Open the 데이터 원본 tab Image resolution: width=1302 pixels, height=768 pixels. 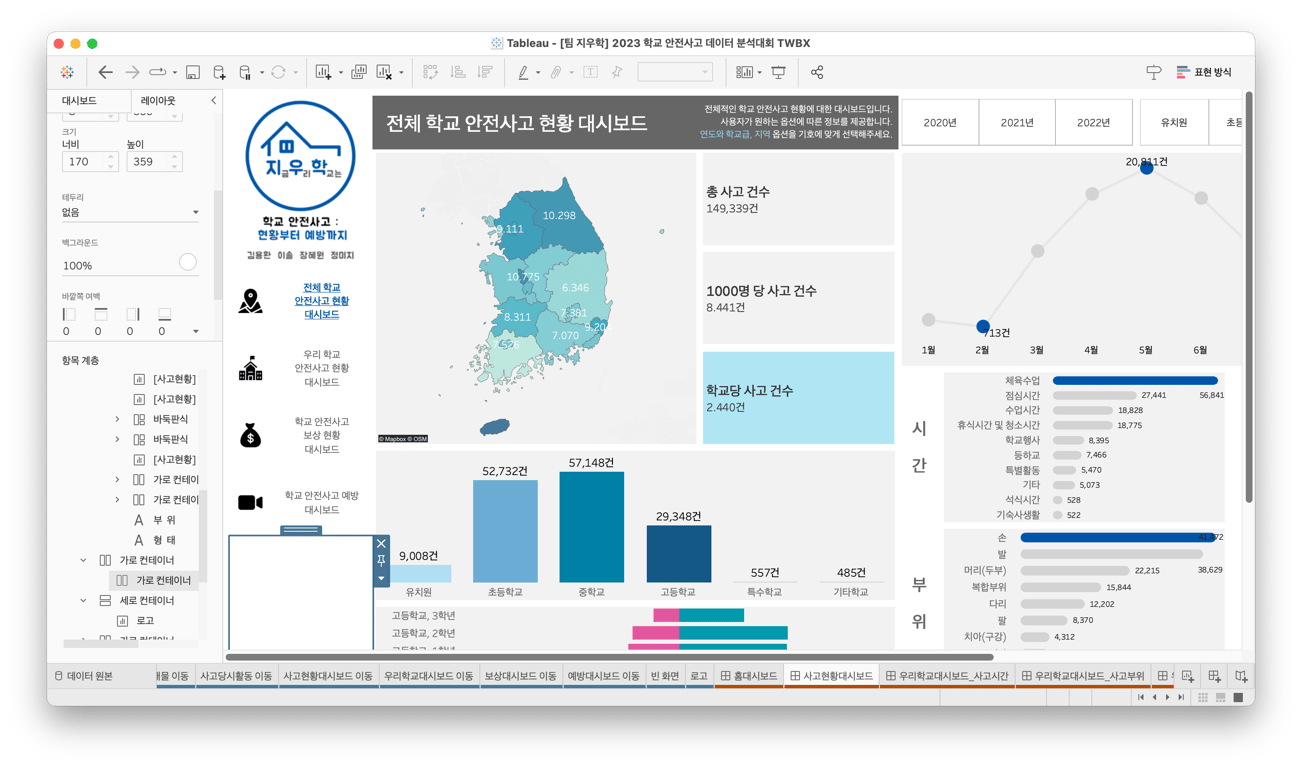pyautogui.click(x=84, y=676)
